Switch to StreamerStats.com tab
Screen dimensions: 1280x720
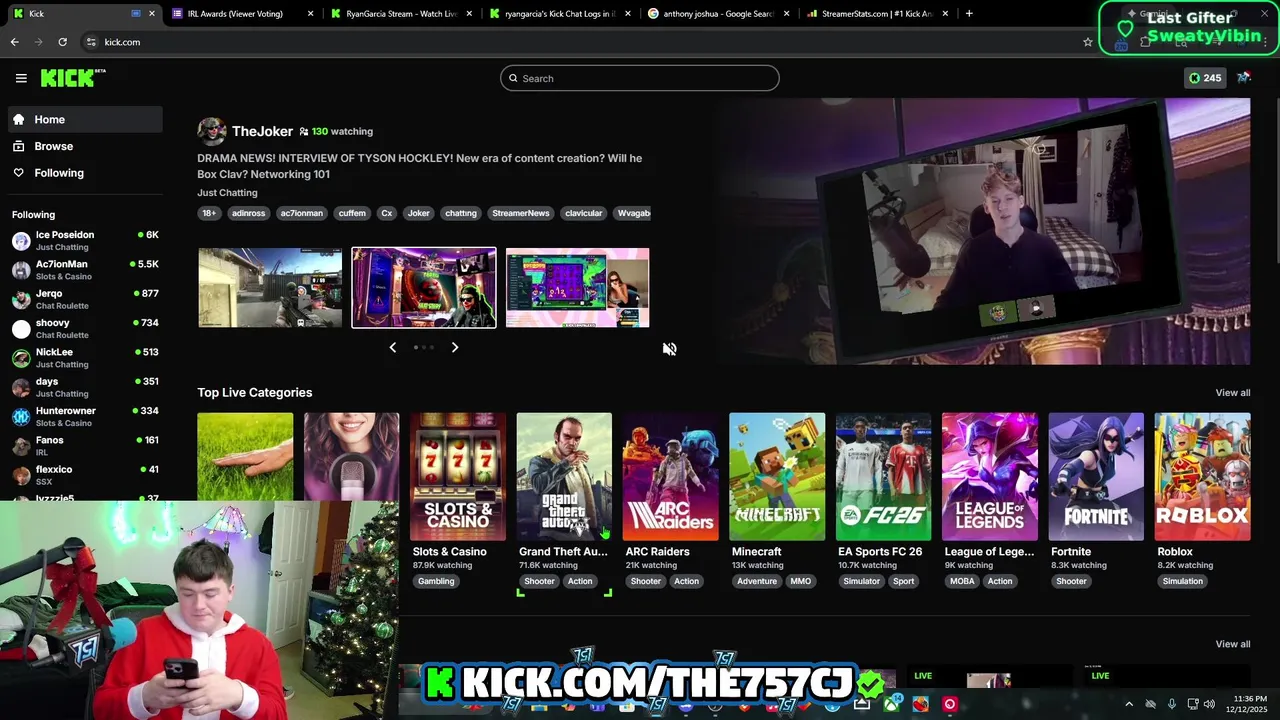point(877,13)
